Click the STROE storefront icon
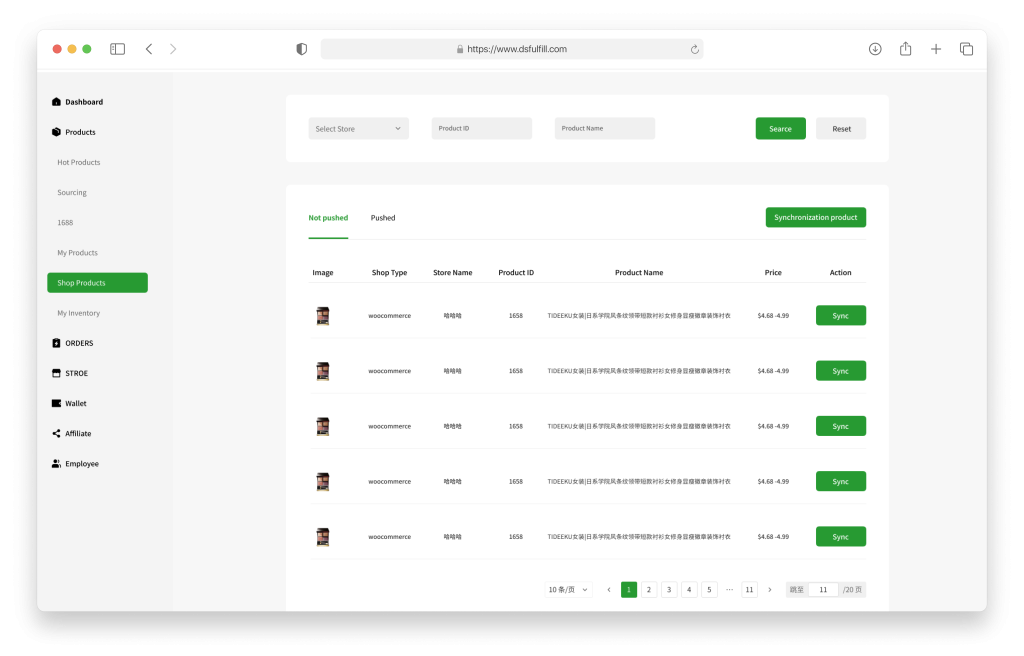 pyautogui.click(x=56, y=373)
